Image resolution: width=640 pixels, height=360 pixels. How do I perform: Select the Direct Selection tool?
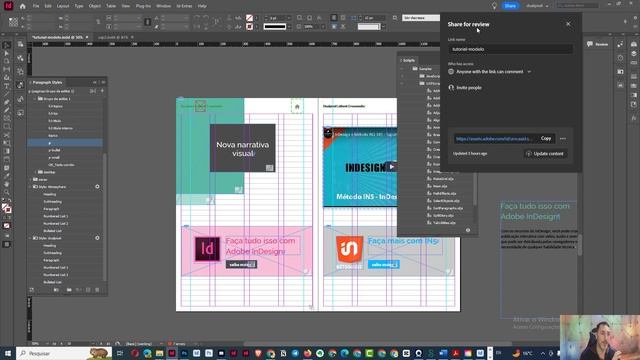[x=7, y=53]
